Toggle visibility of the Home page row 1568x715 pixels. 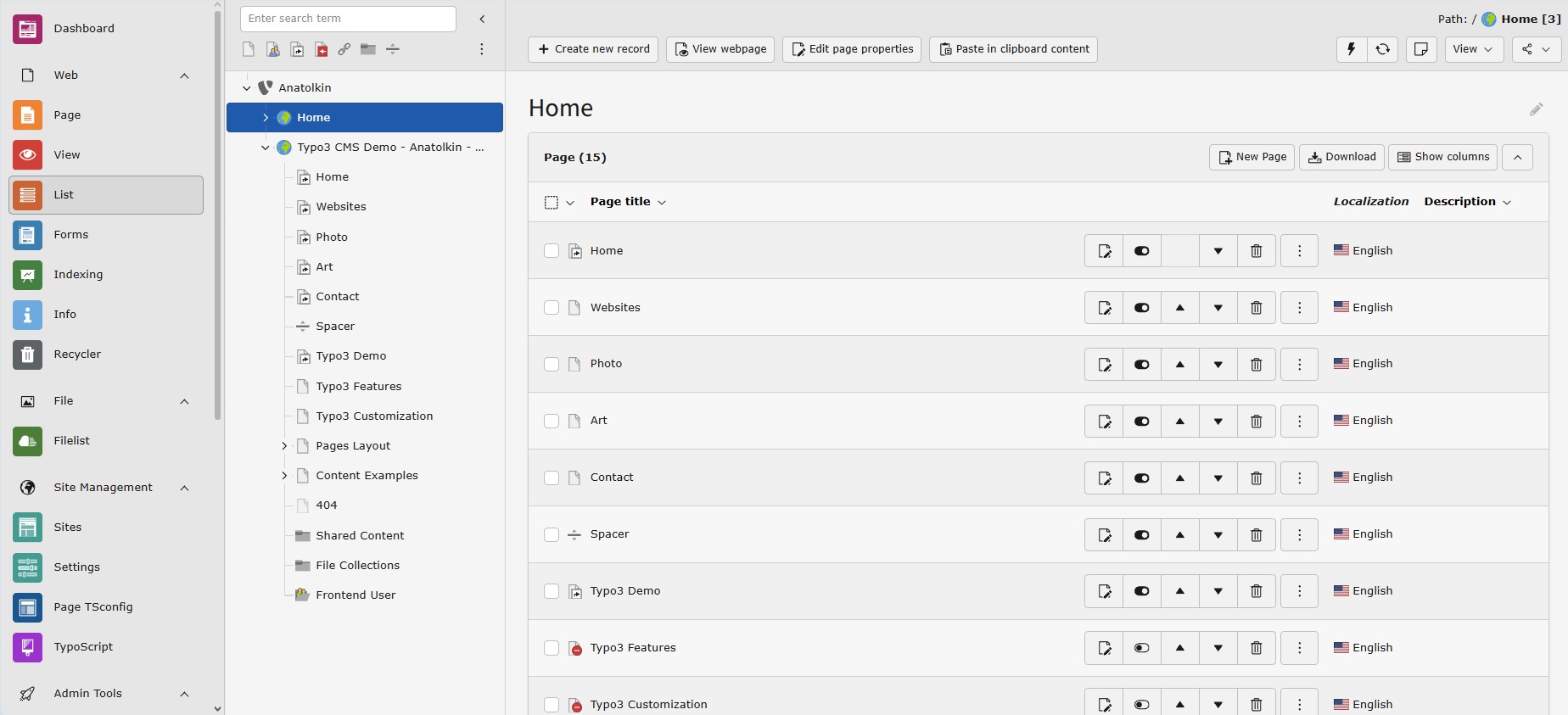[x=1141, y=251]
